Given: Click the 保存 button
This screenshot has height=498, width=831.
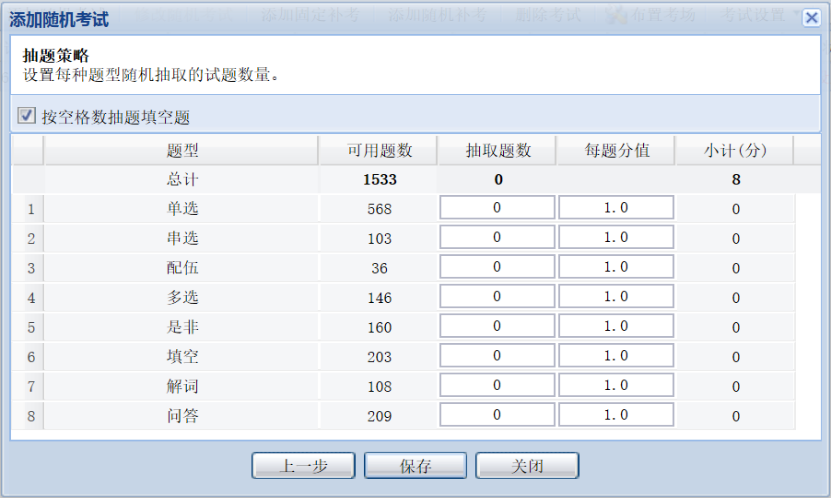Looking at the screenshot, I should [x=415, y=466].
